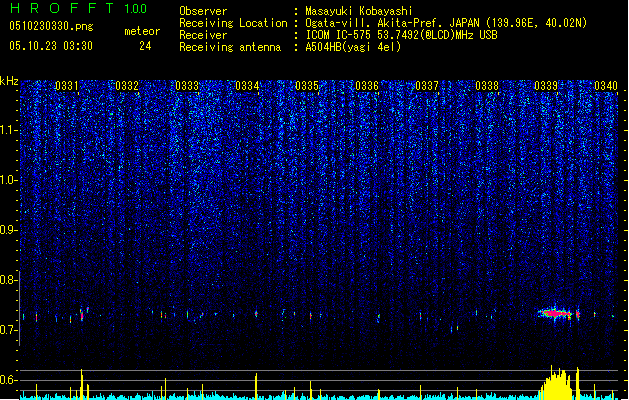Click time marker 0337
Image resolution: width=629 pixels, height=400 pixels.
[427, 86]
